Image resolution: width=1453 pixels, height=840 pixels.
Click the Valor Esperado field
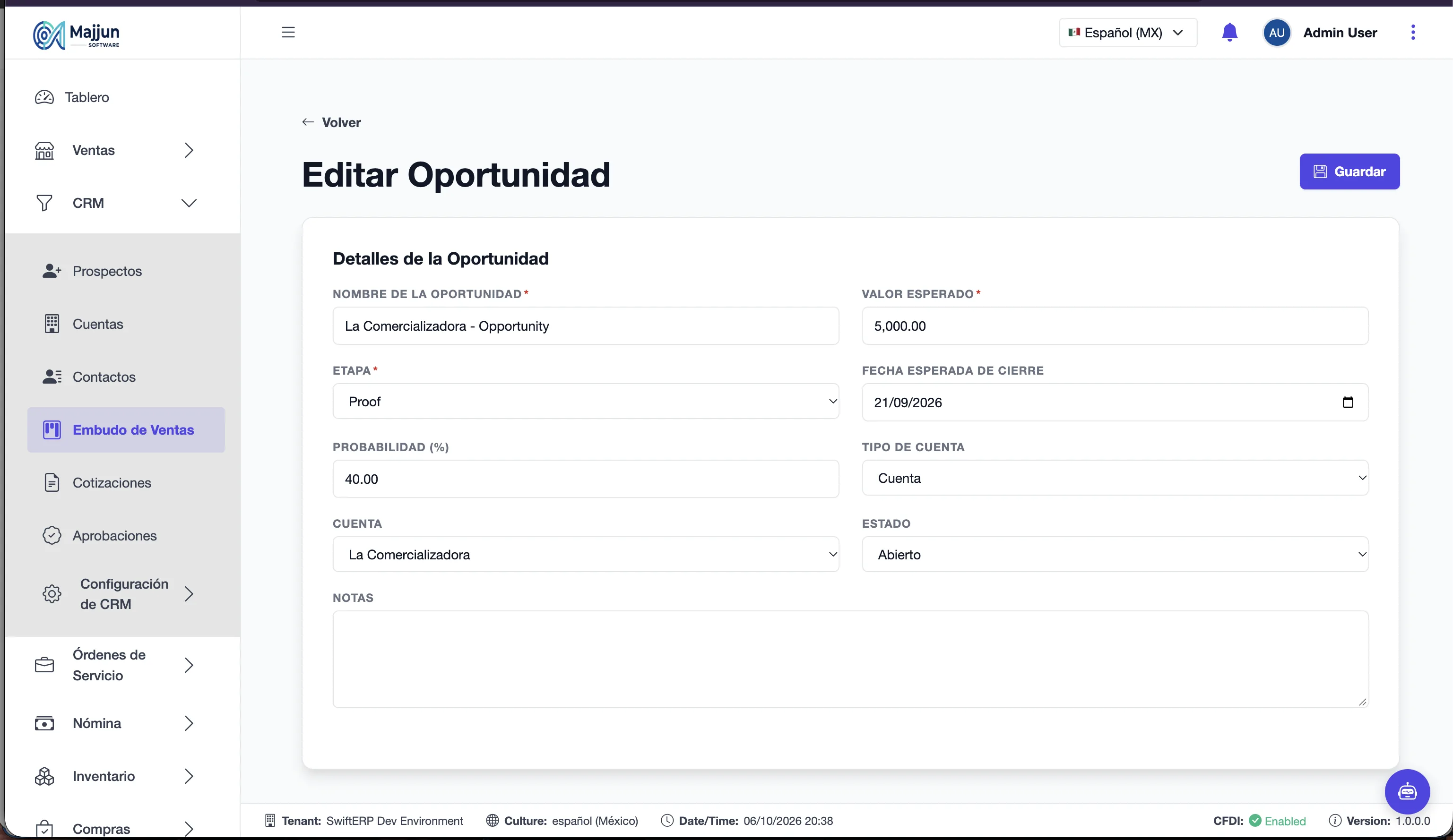[x=1115, y=326]
